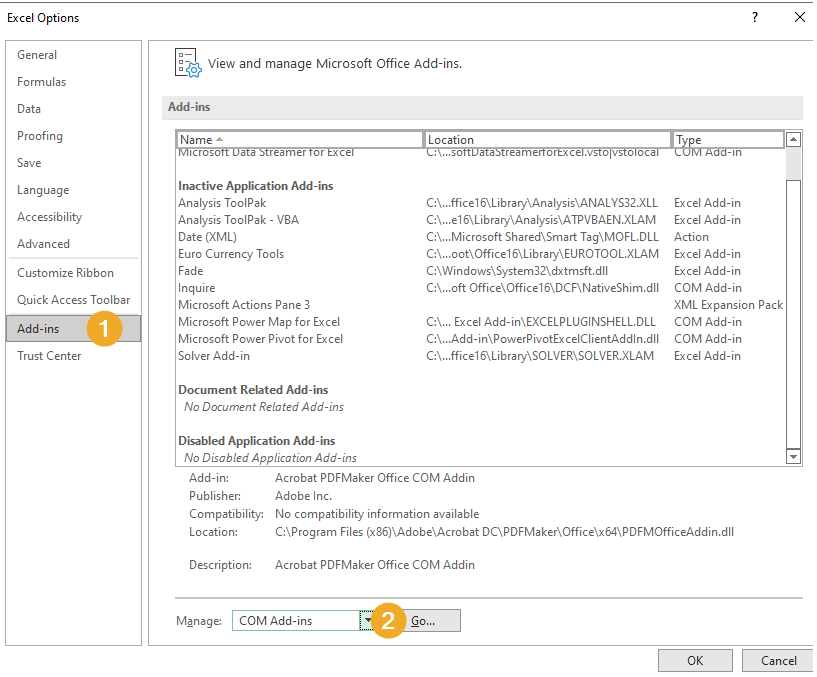The width and height of the screenshot is (817, 677).
Task: Select the Euro Currency Tools add-in
Action: [231, 253]
